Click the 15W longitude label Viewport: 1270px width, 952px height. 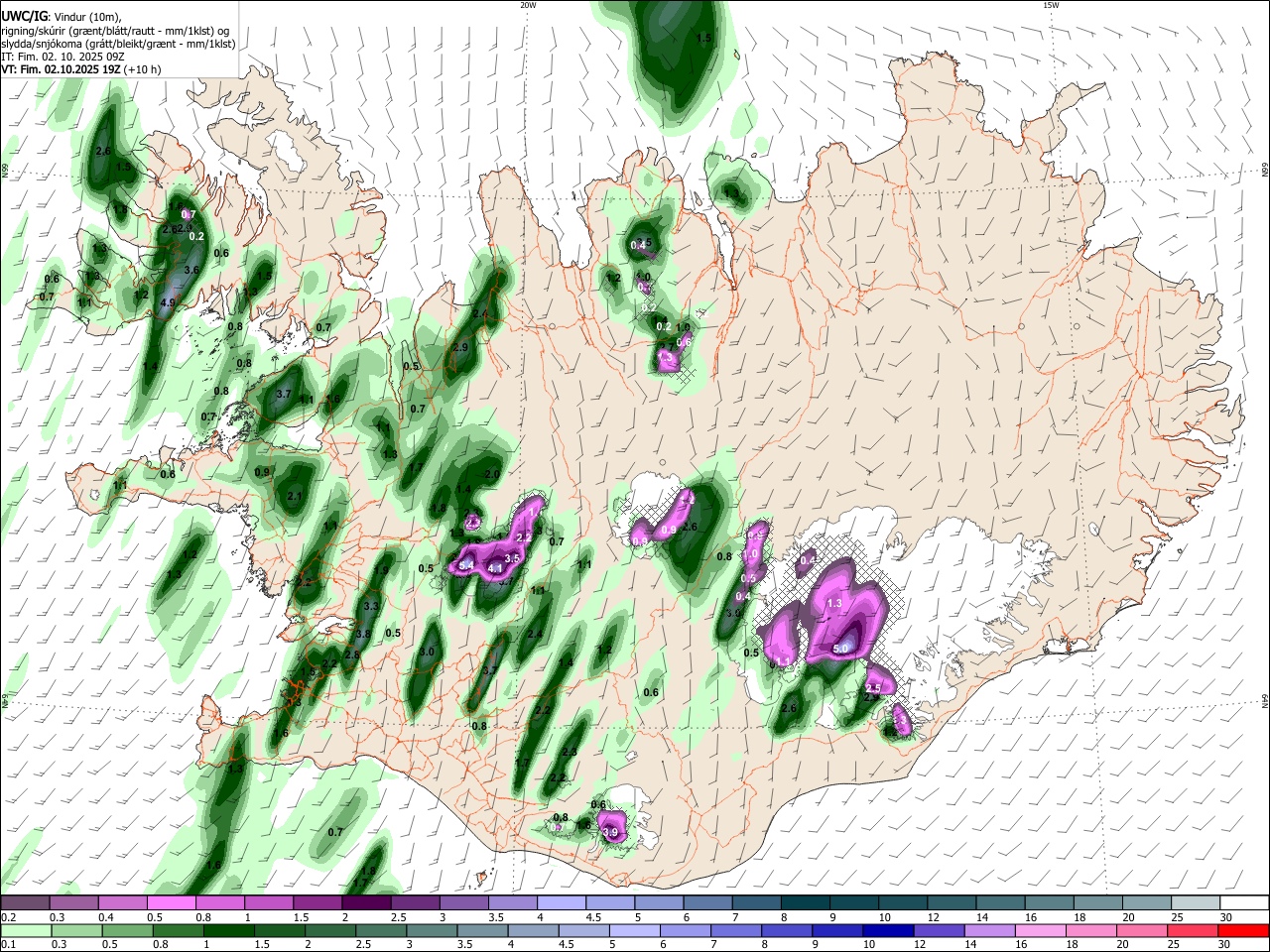tap(1050, 5)
